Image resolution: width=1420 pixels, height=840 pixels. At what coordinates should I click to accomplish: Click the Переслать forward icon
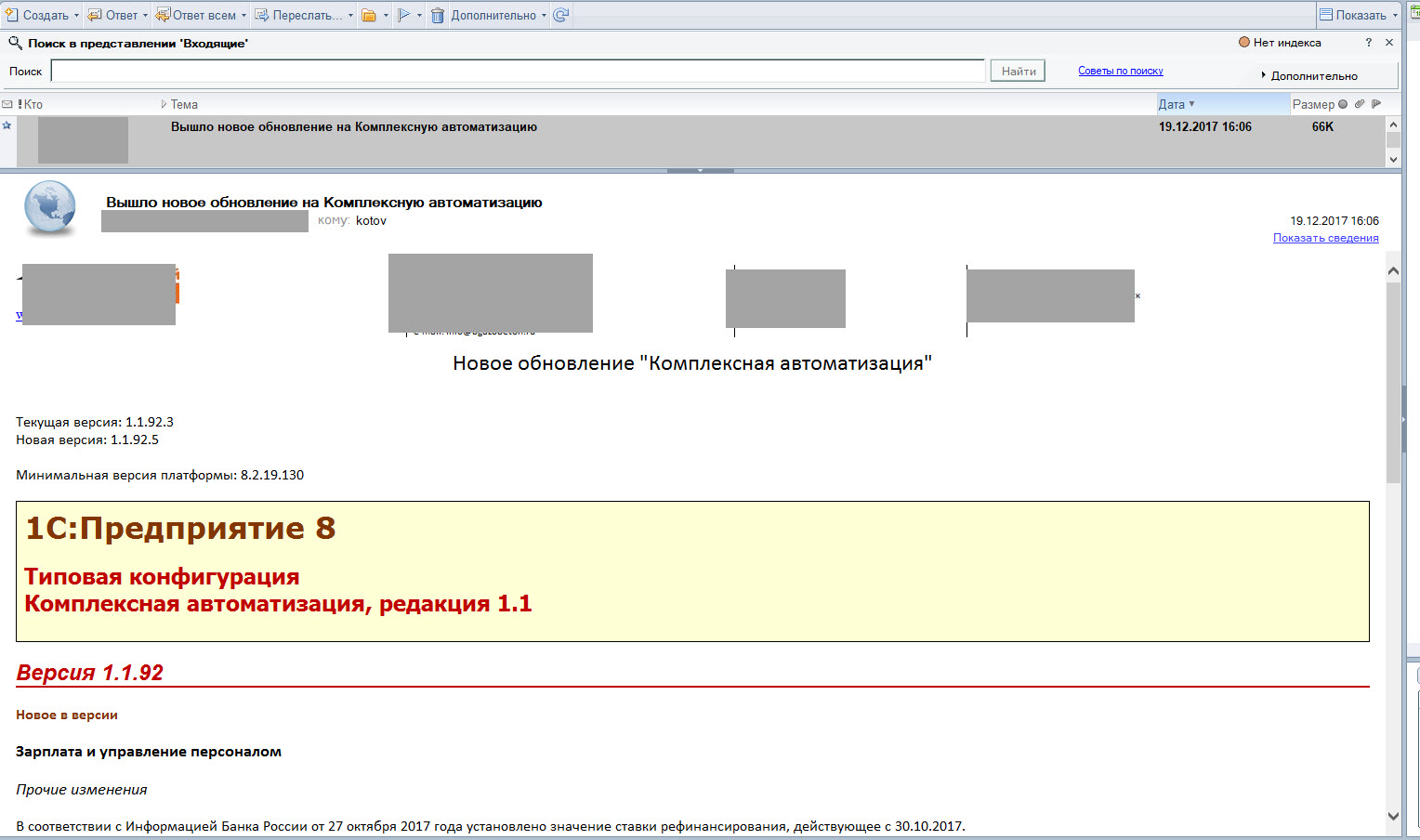pyautogui.click(x=262, y=15)
